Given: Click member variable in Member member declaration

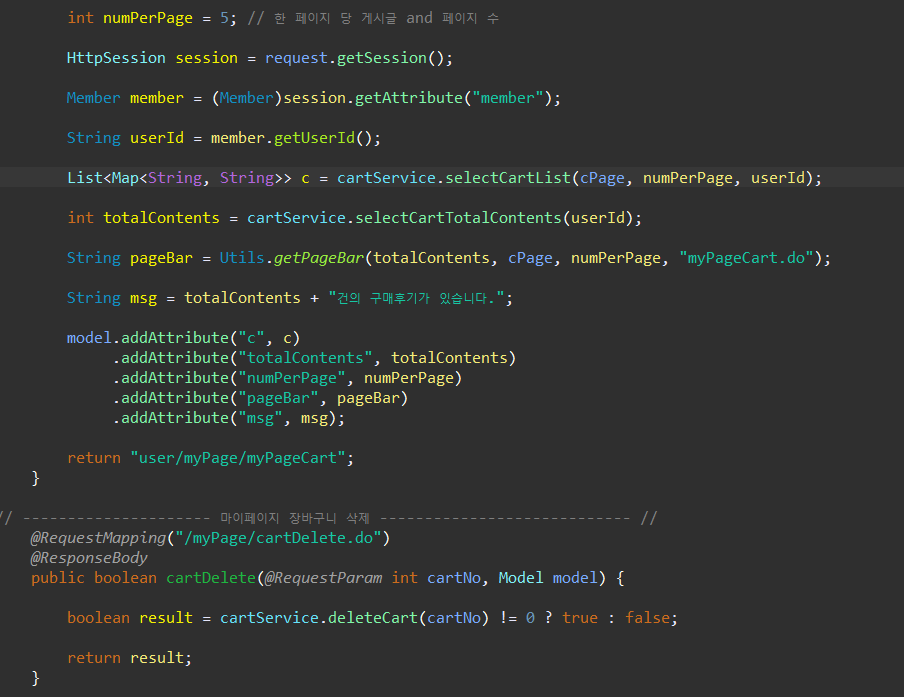Looking at the screenshot, I should (157, 98).
